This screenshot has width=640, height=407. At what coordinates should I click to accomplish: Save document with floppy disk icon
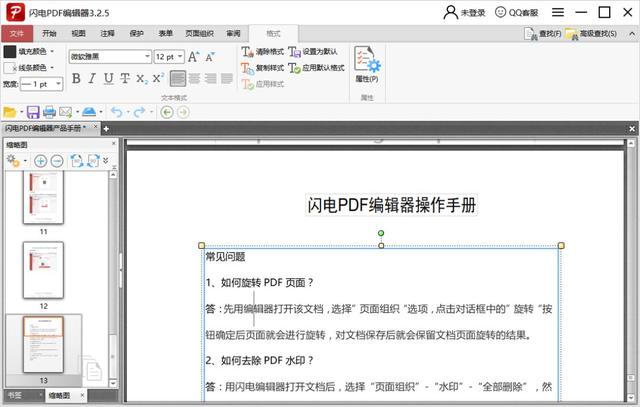(x=33, y=112)
